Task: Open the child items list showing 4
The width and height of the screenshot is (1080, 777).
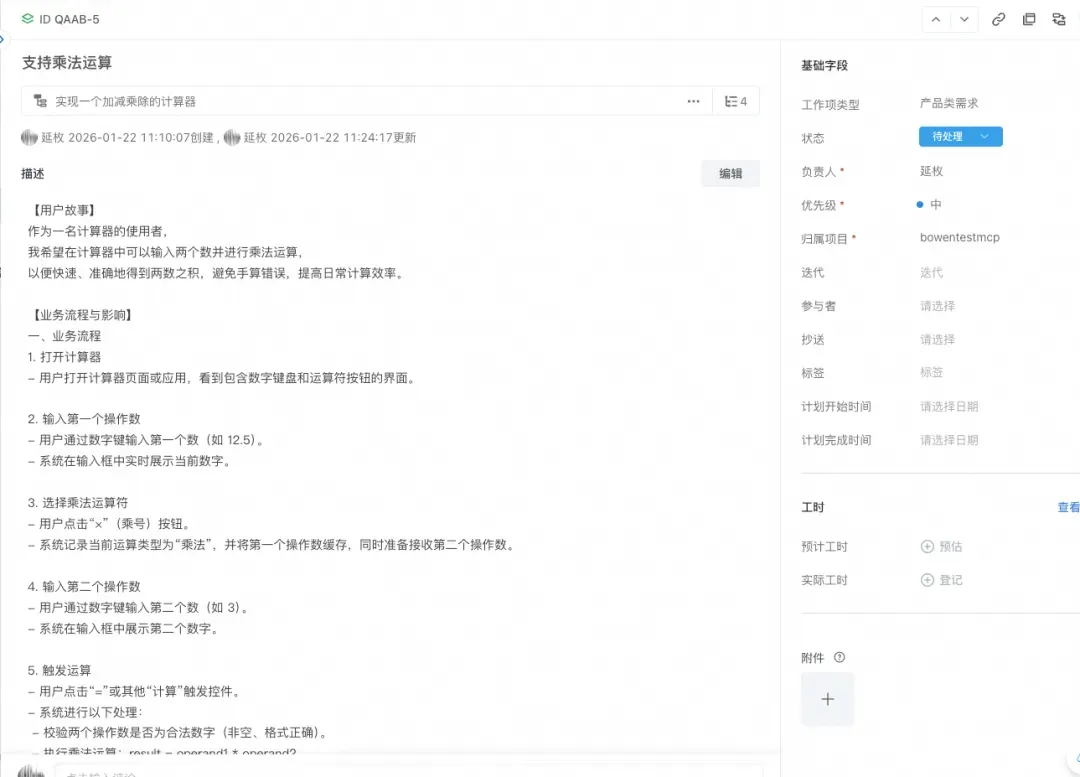Action: (x=736, y=101)
